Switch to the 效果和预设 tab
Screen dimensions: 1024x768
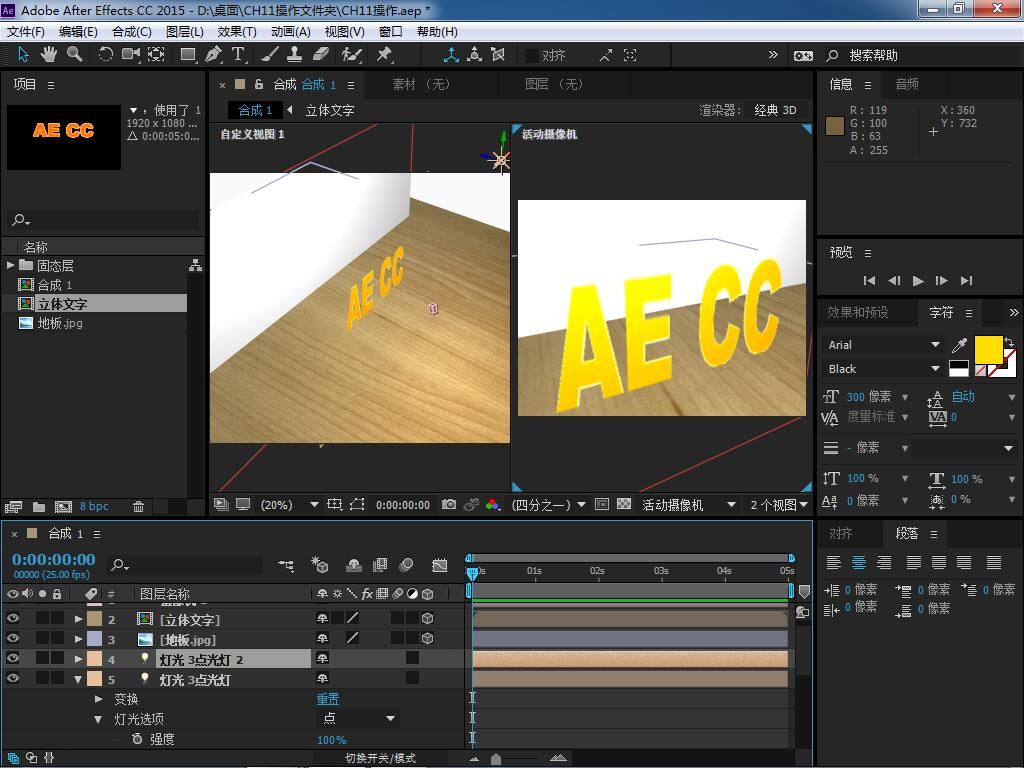[x=857, y=312]
